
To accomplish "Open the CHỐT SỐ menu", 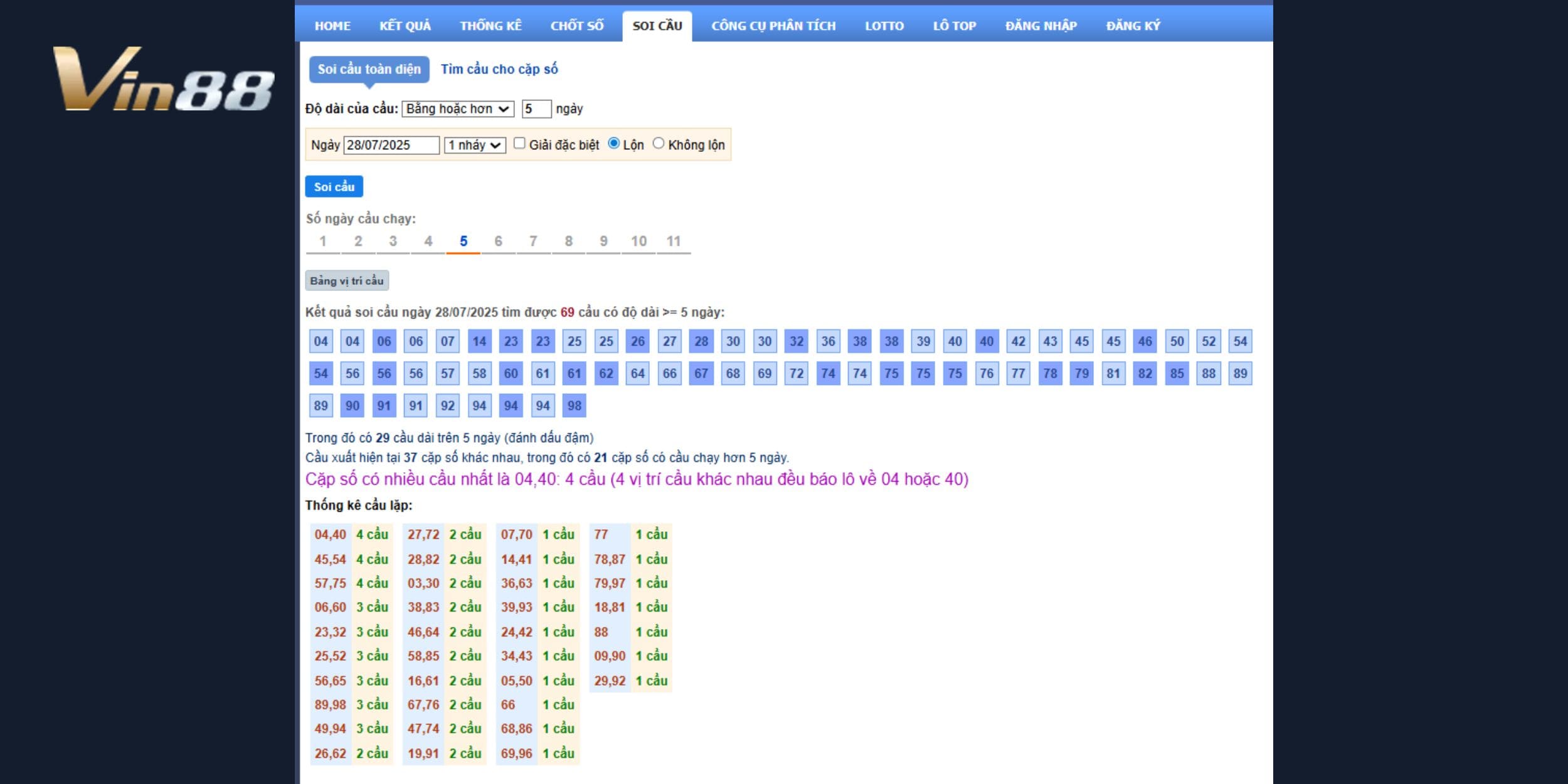I will (x=577, y=26).
